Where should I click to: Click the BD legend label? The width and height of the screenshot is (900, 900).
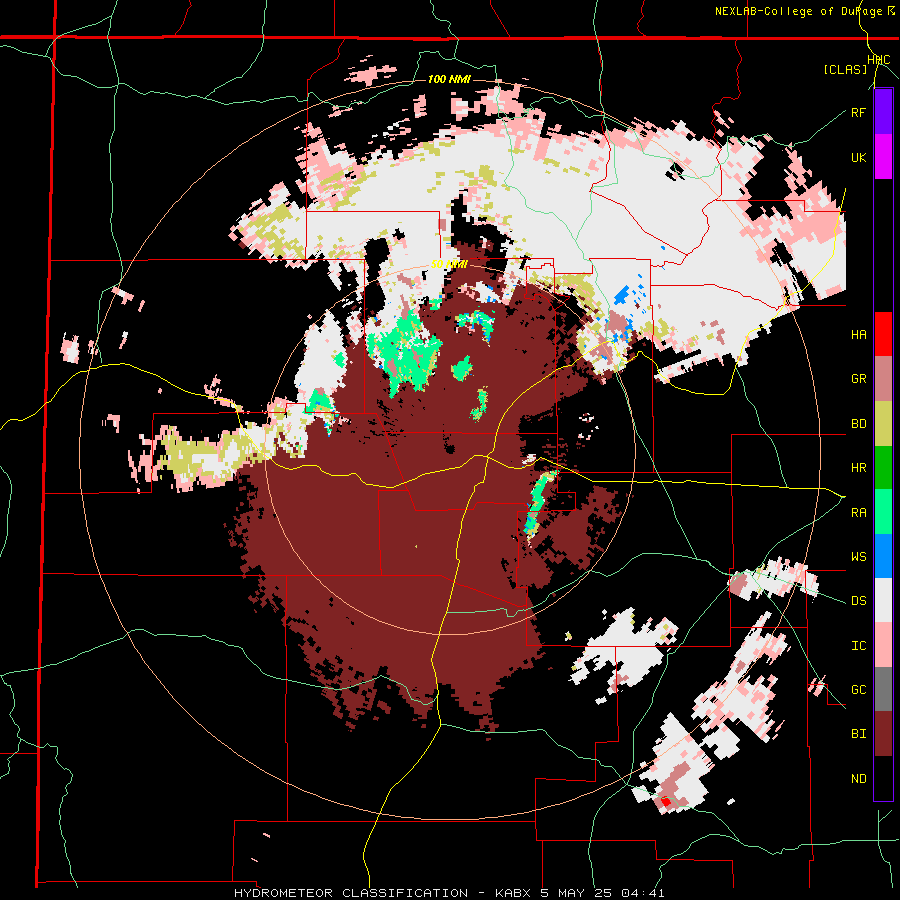pos(858,424)
